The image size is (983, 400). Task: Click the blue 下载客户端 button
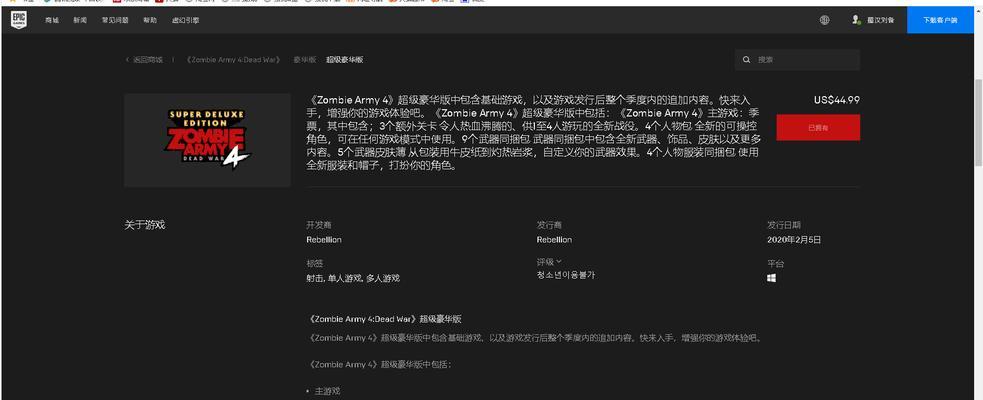click(x=940, y=20)
